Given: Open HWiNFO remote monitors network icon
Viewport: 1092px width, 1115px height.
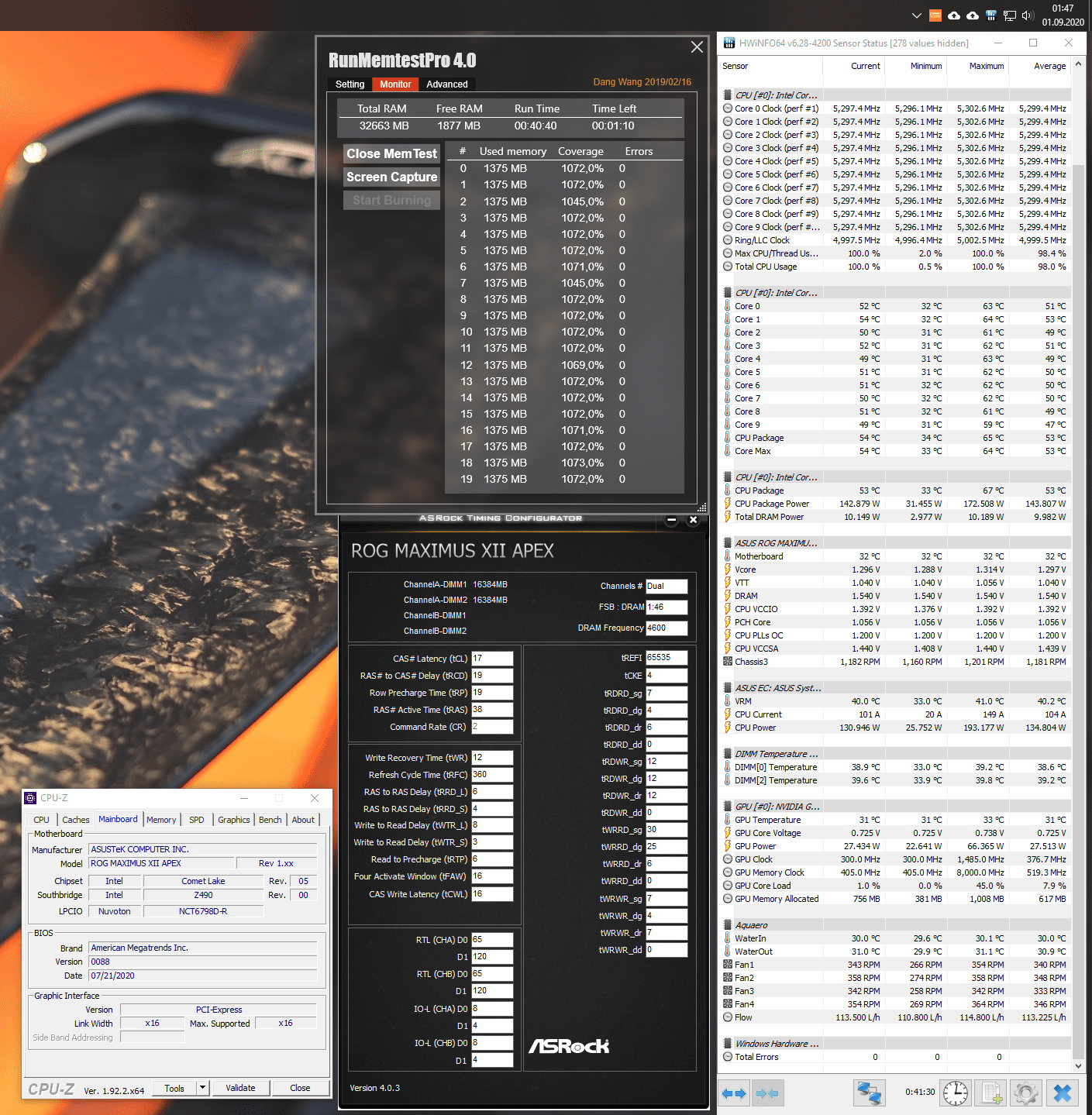Looking at the screenshot, I should (870, 1093).
